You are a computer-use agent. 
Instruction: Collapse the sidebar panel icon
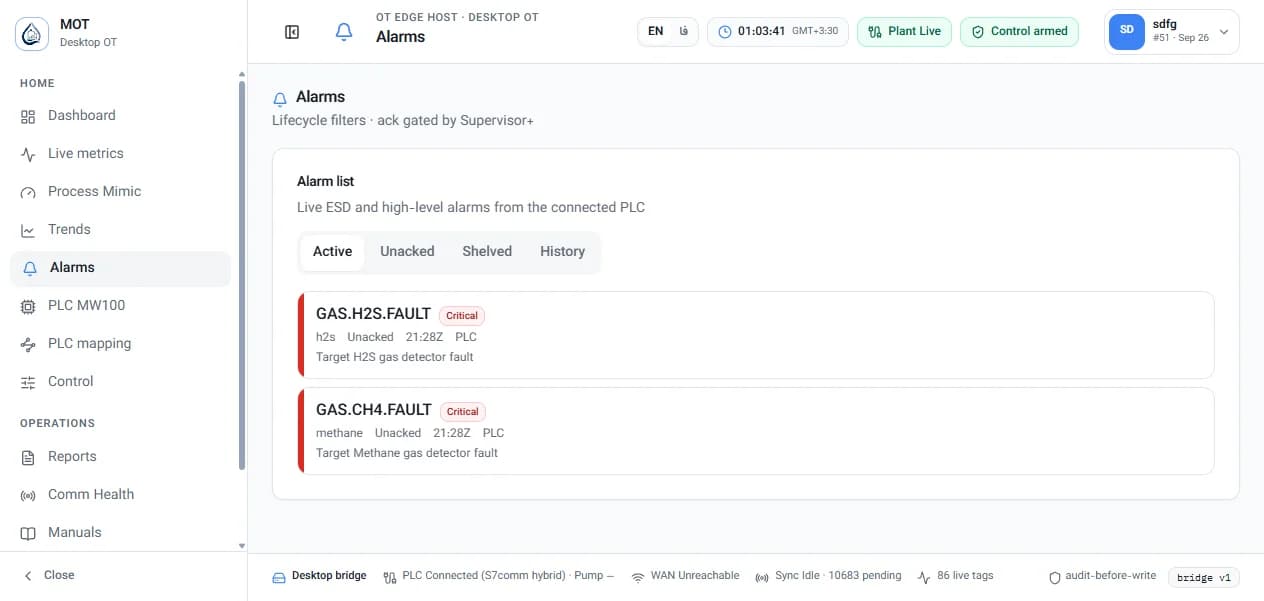click(x=292, y=32)
